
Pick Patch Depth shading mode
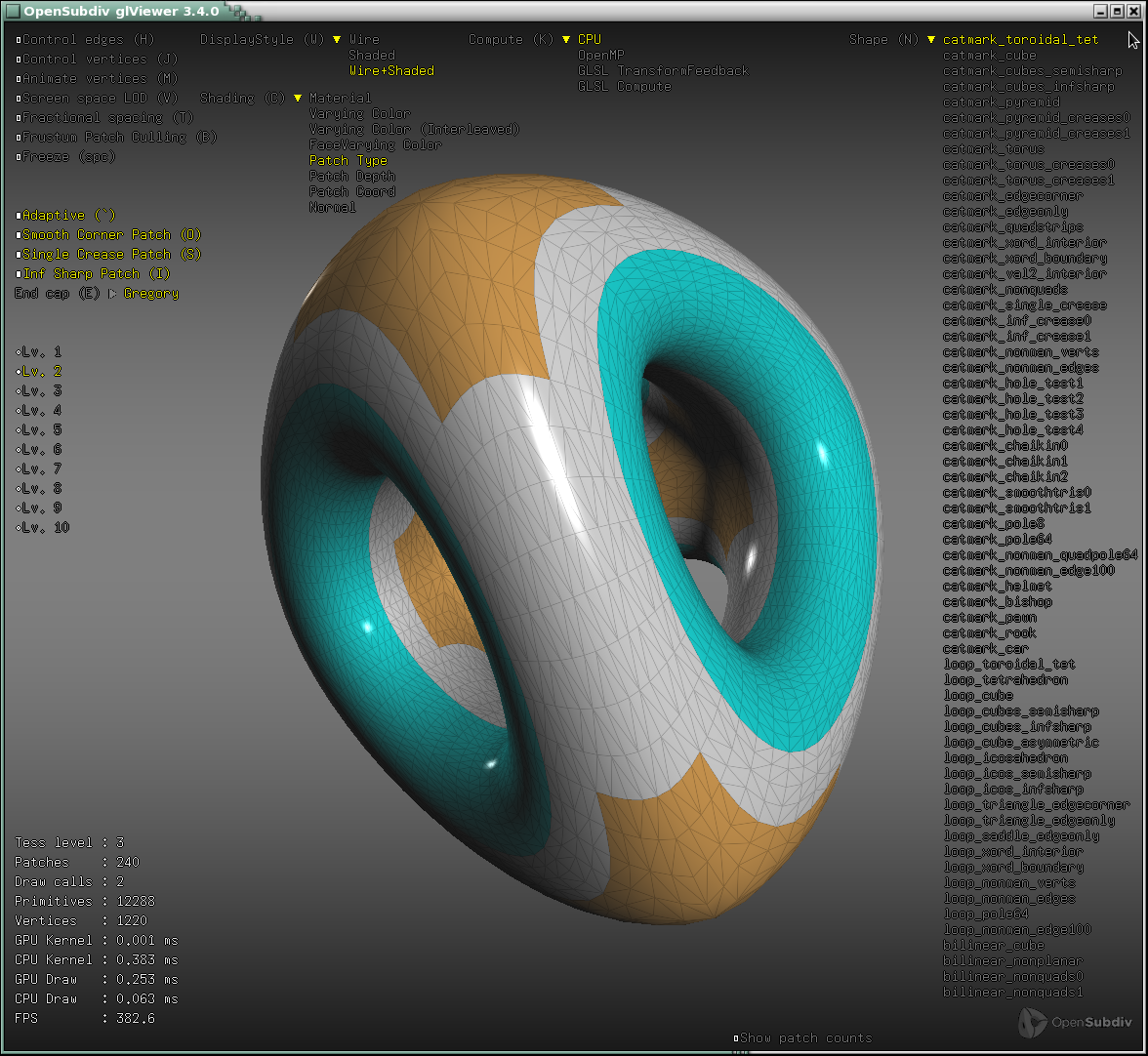(x=352, y=177)
